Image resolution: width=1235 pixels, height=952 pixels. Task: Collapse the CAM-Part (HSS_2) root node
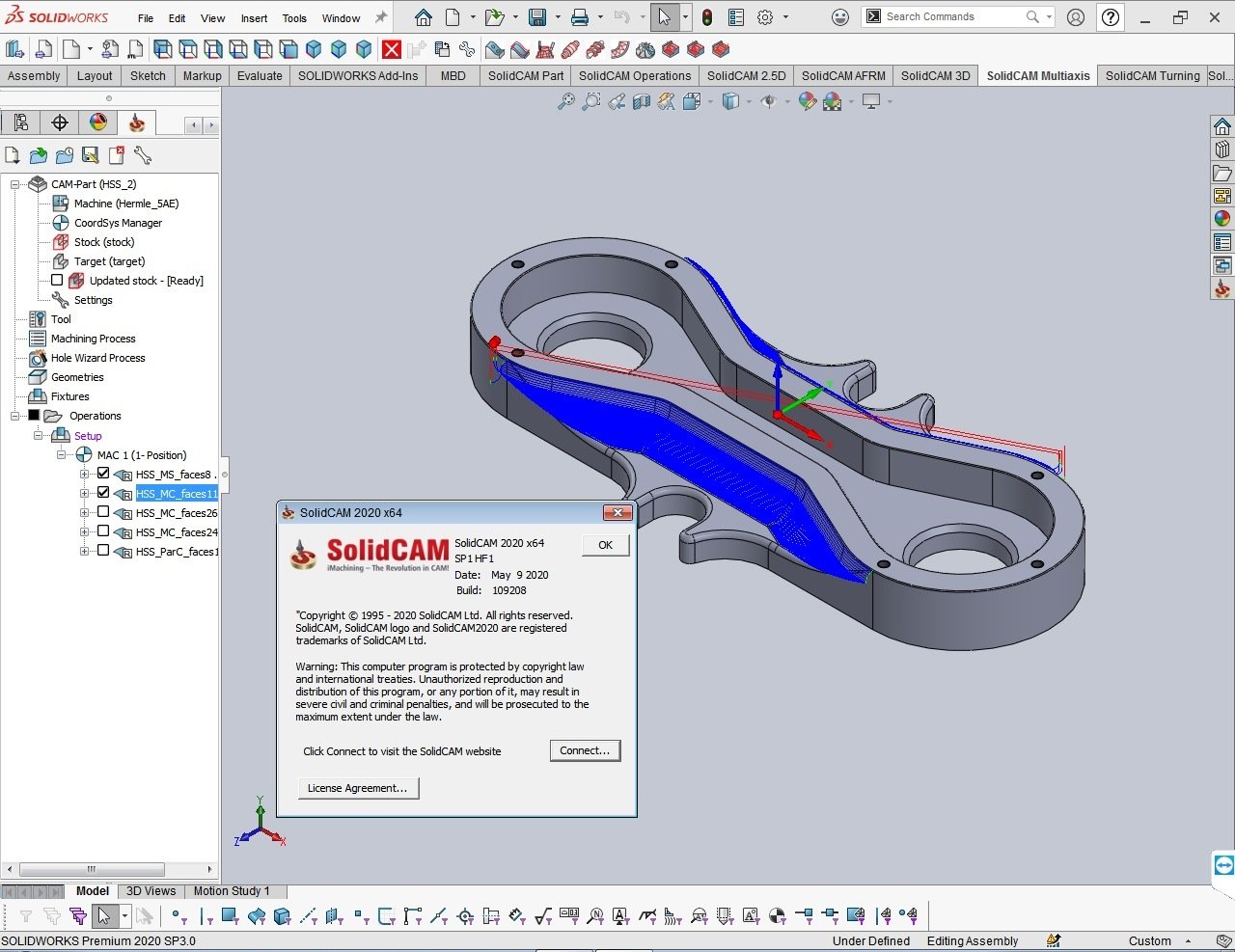[x=15, y=184]
